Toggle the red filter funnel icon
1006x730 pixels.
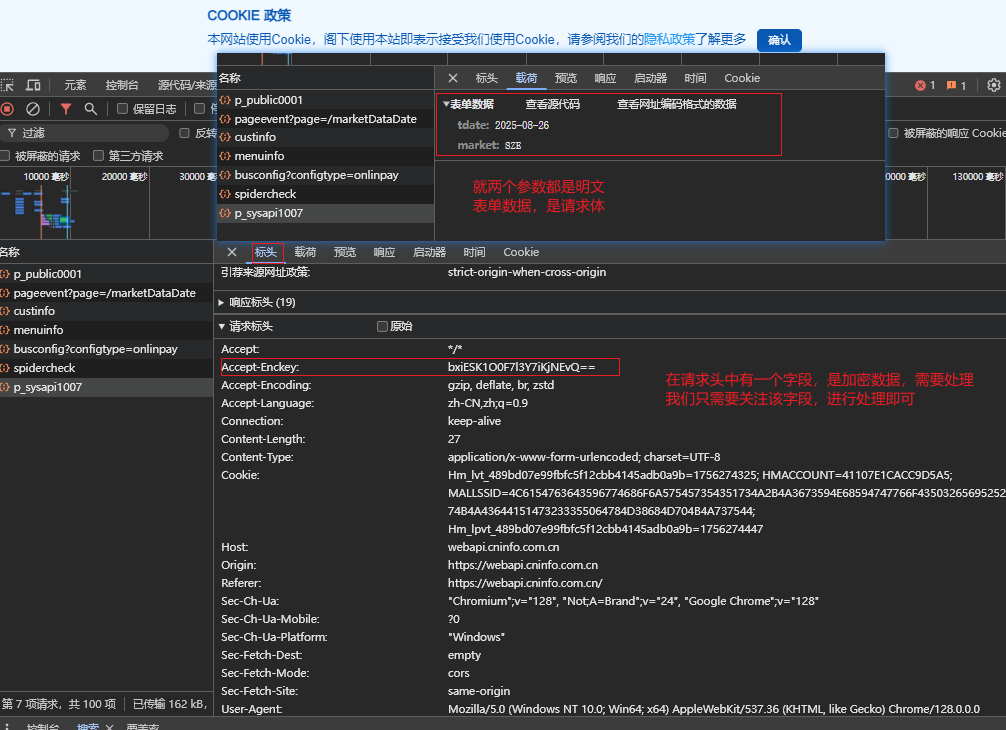click(65, 109)
